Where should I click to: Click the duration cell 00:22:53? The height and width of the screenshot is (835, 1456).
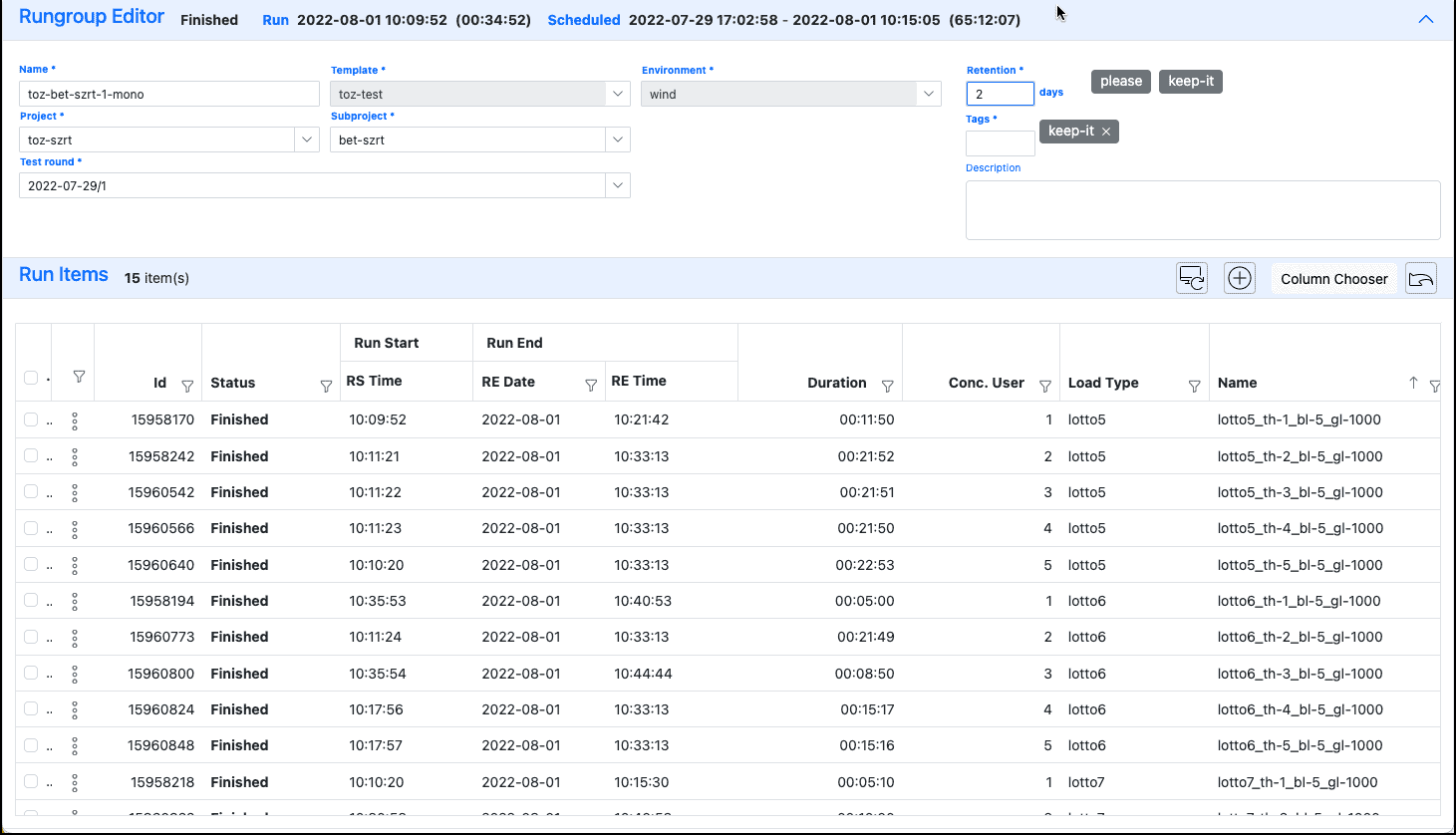pos(865,565)
